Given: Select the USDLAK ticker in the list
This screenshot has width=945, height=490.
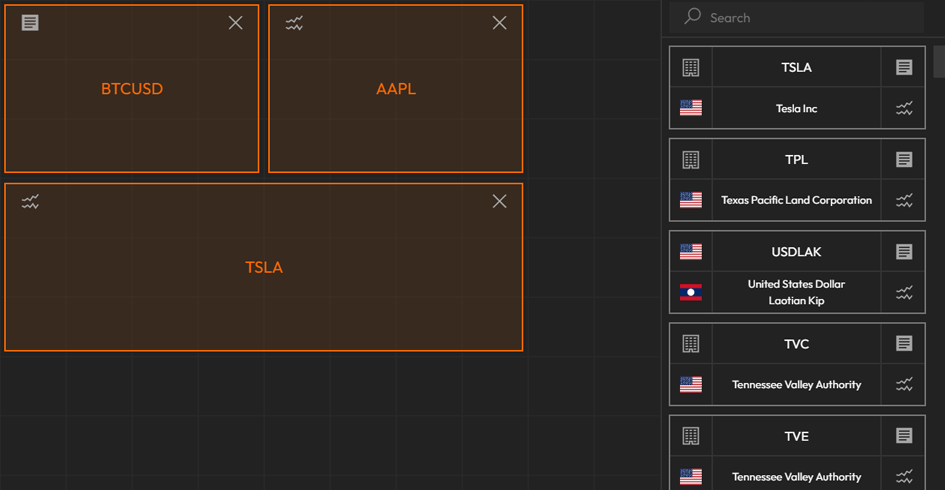Looking at the screenshot, I should [796, 252].
